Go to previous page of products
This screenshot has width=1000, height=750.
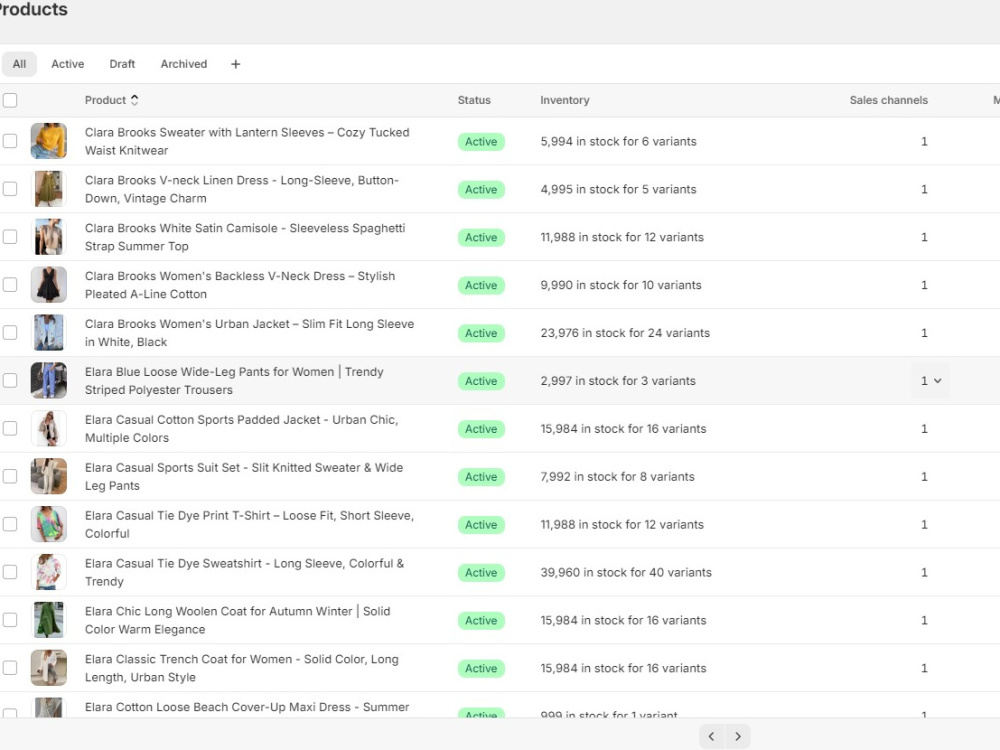[712, 737]
